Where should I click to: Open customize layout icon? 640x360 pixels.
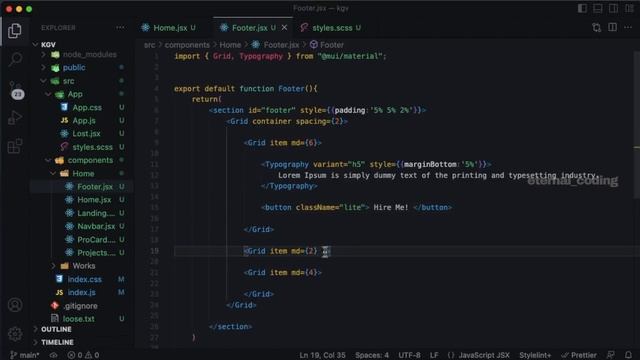(629, 9)
